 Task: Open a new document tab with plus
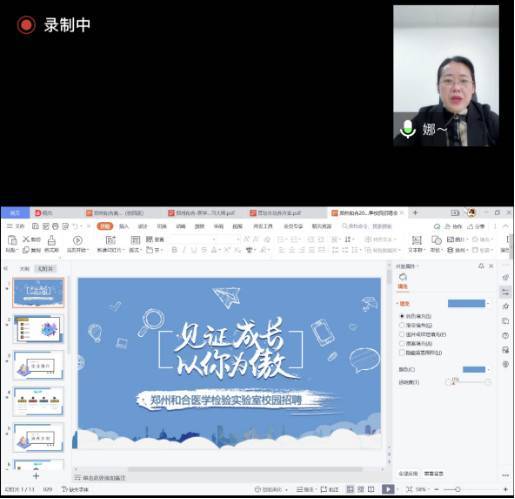tap(415, 213)
